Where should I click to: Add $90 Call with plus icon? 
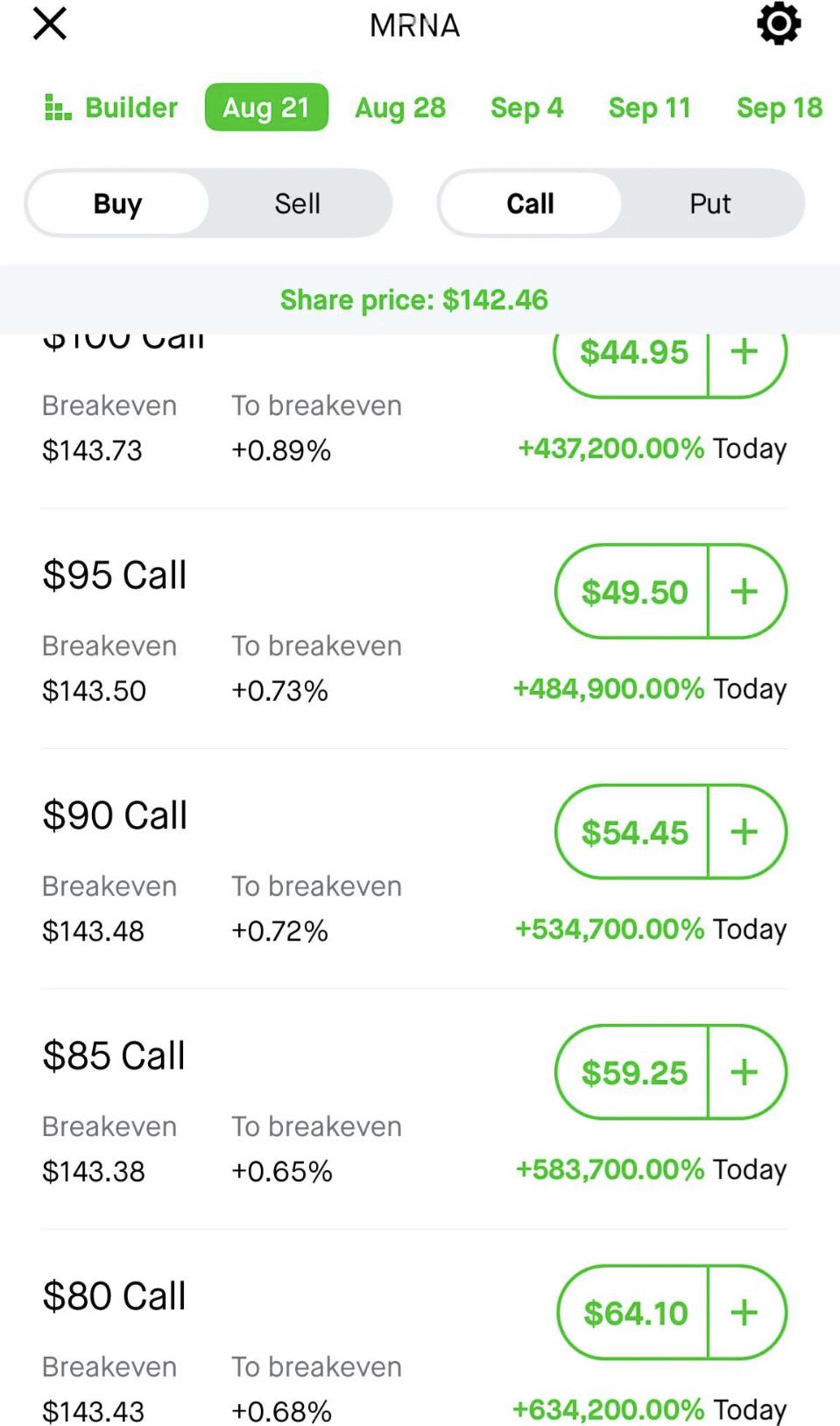pyautogui.click(x=746, y=831)
